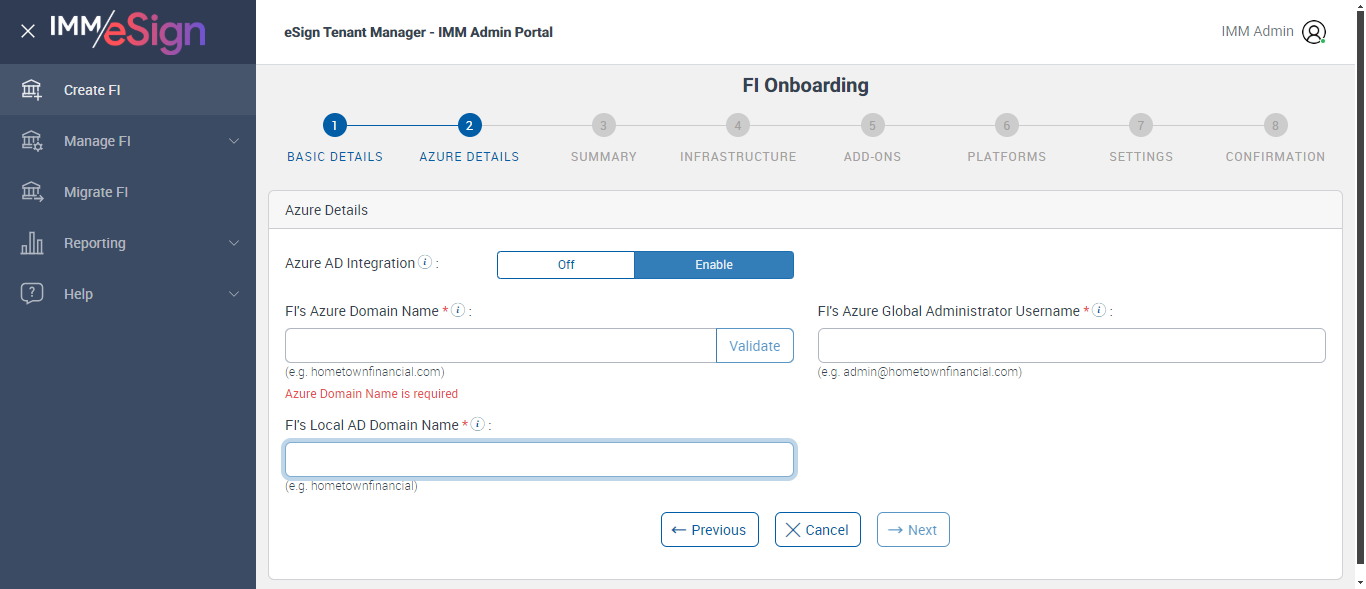The width and height of the screenshot is (1366, 589).
Task: Click the Azure Global Administrator Username field
Action: click(1071, 345)
